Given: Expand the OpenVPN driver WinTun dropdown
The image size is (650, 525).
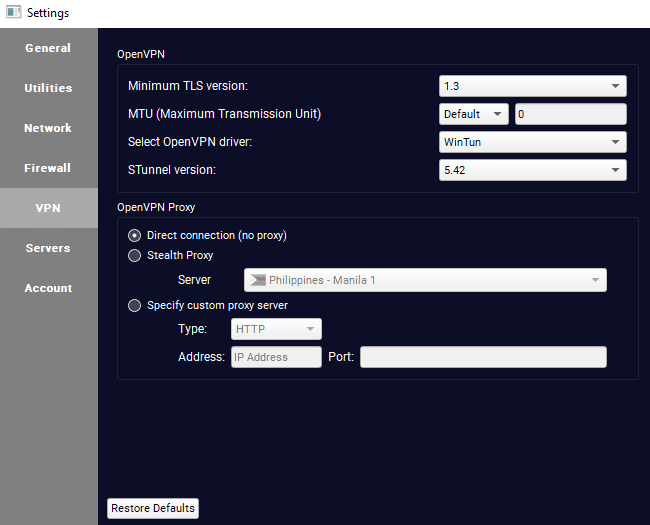Looking at the screenshot, I should [x=533, y=142].
